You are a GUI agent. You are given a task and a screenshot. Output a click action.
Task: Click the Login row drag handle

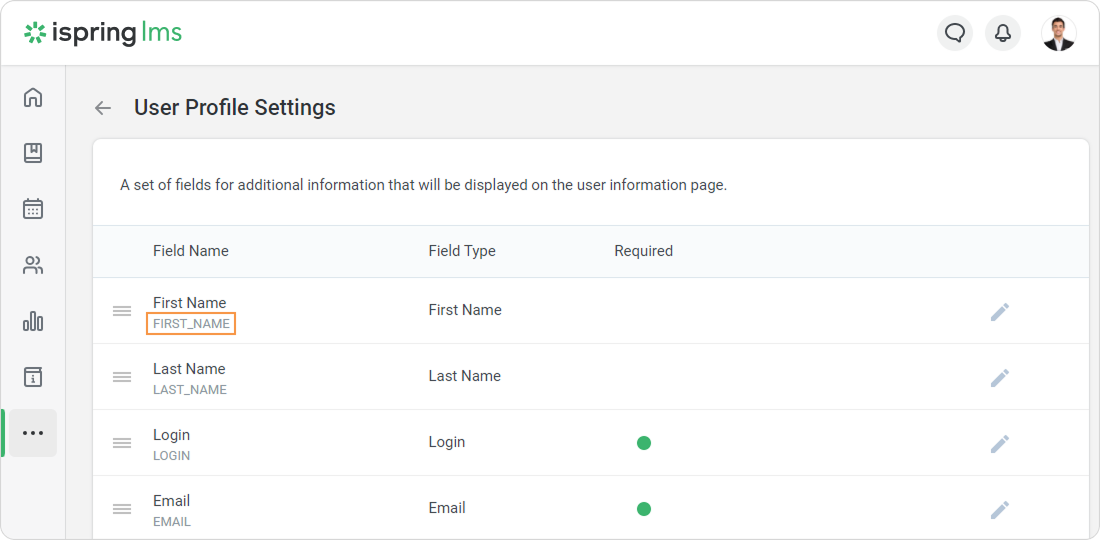[122, 443]
